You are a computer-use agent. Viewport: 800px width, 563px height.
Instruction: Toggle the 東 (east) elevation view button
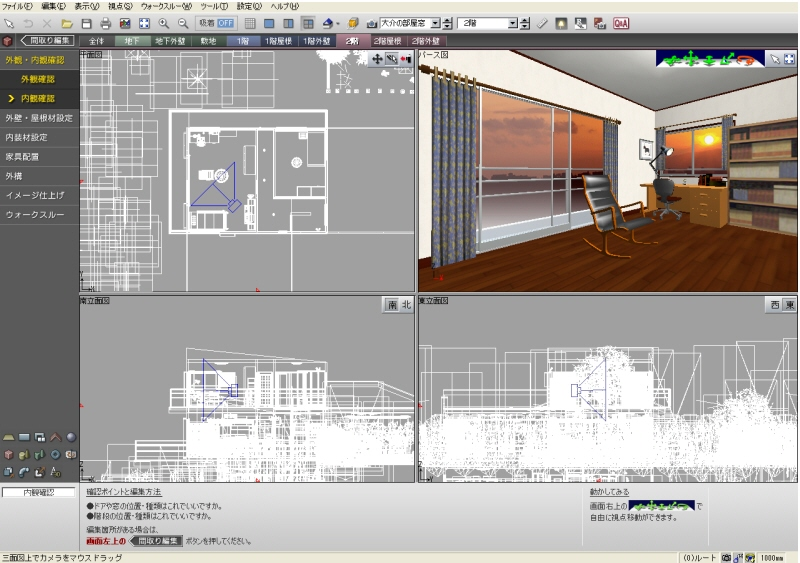tap(789, 305)
